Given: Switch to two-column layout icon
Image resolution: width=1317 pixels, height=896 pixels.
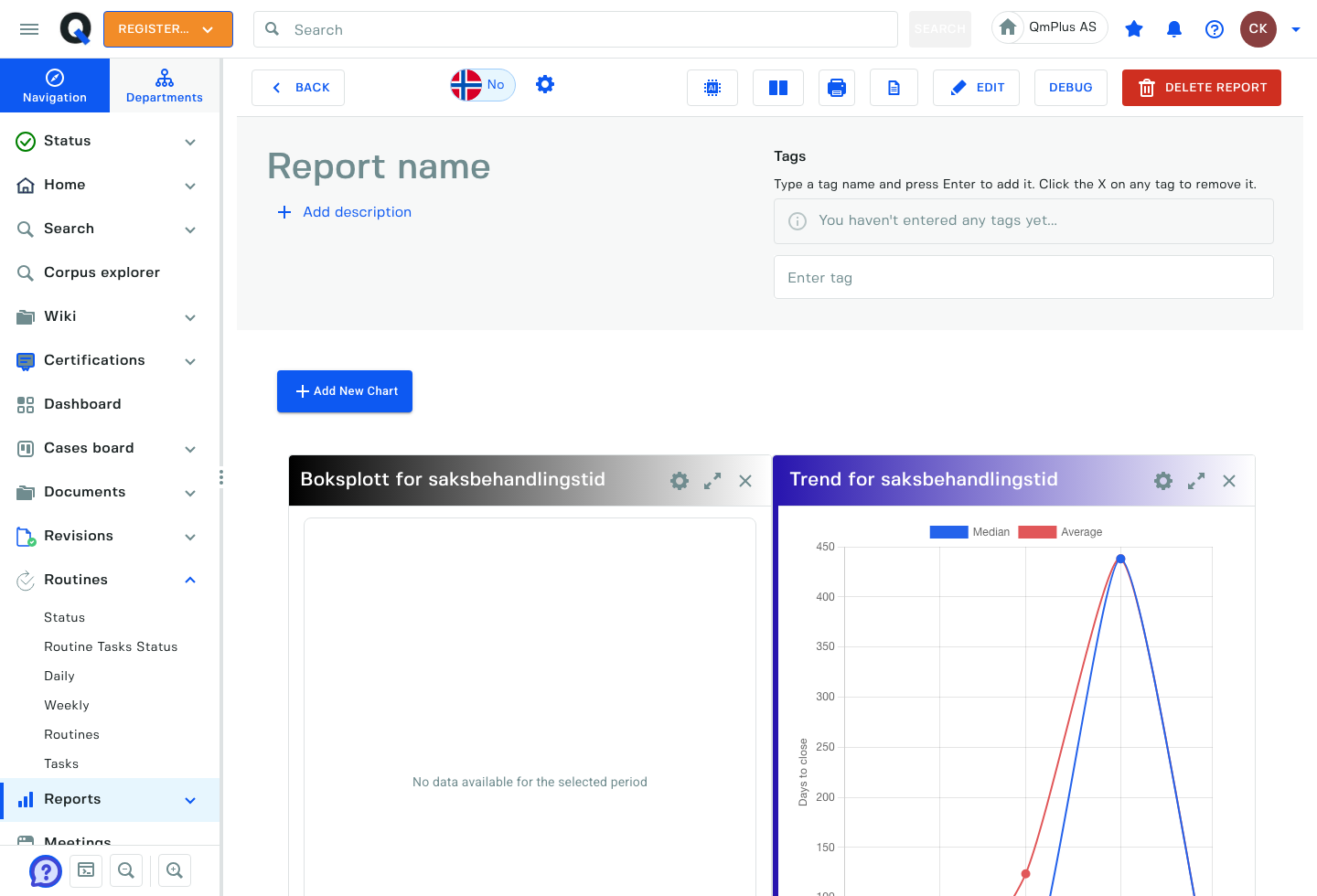Looking at the screenshot, I should click(778, 88).
